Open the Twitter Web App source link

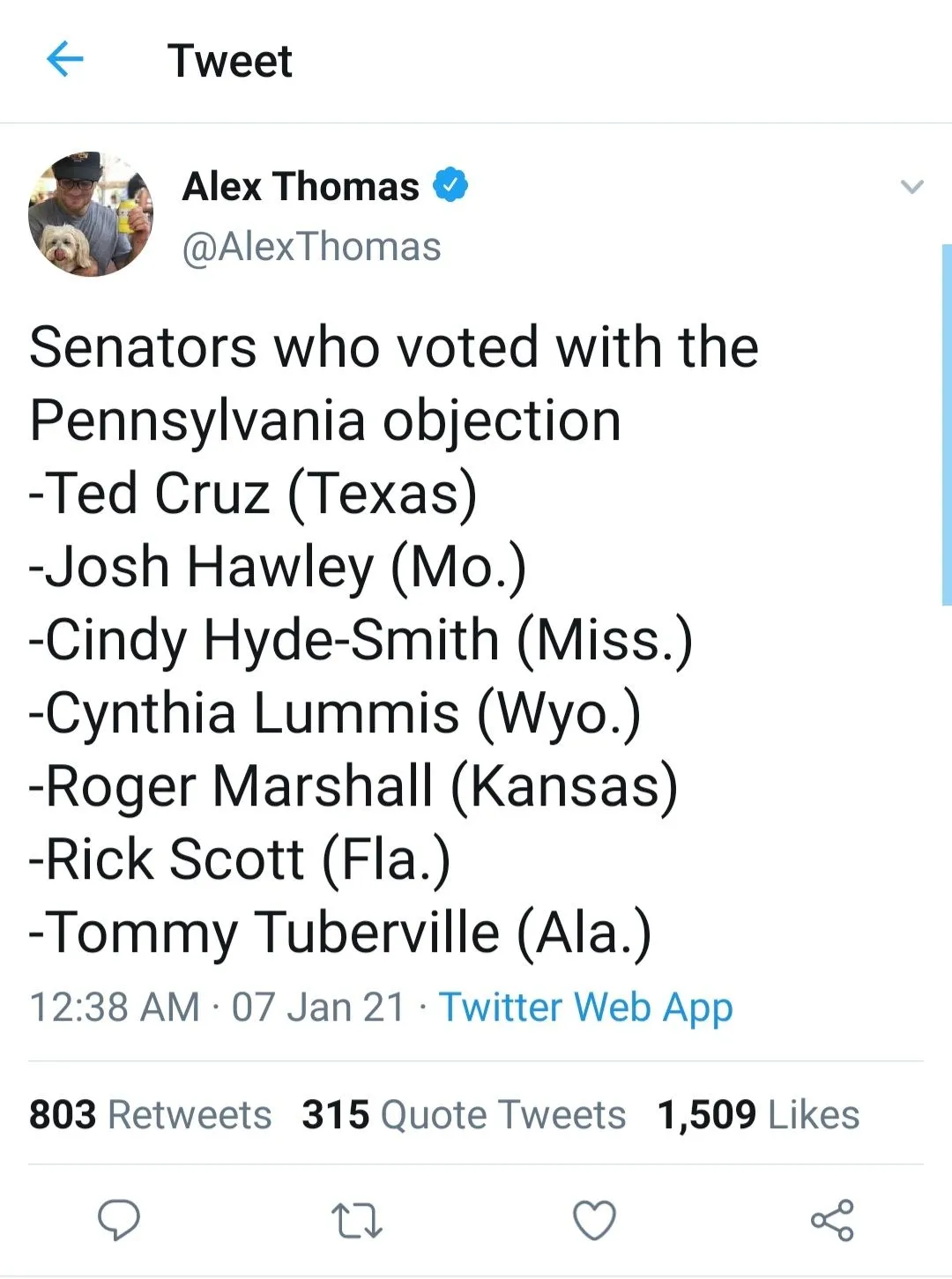586,1008
